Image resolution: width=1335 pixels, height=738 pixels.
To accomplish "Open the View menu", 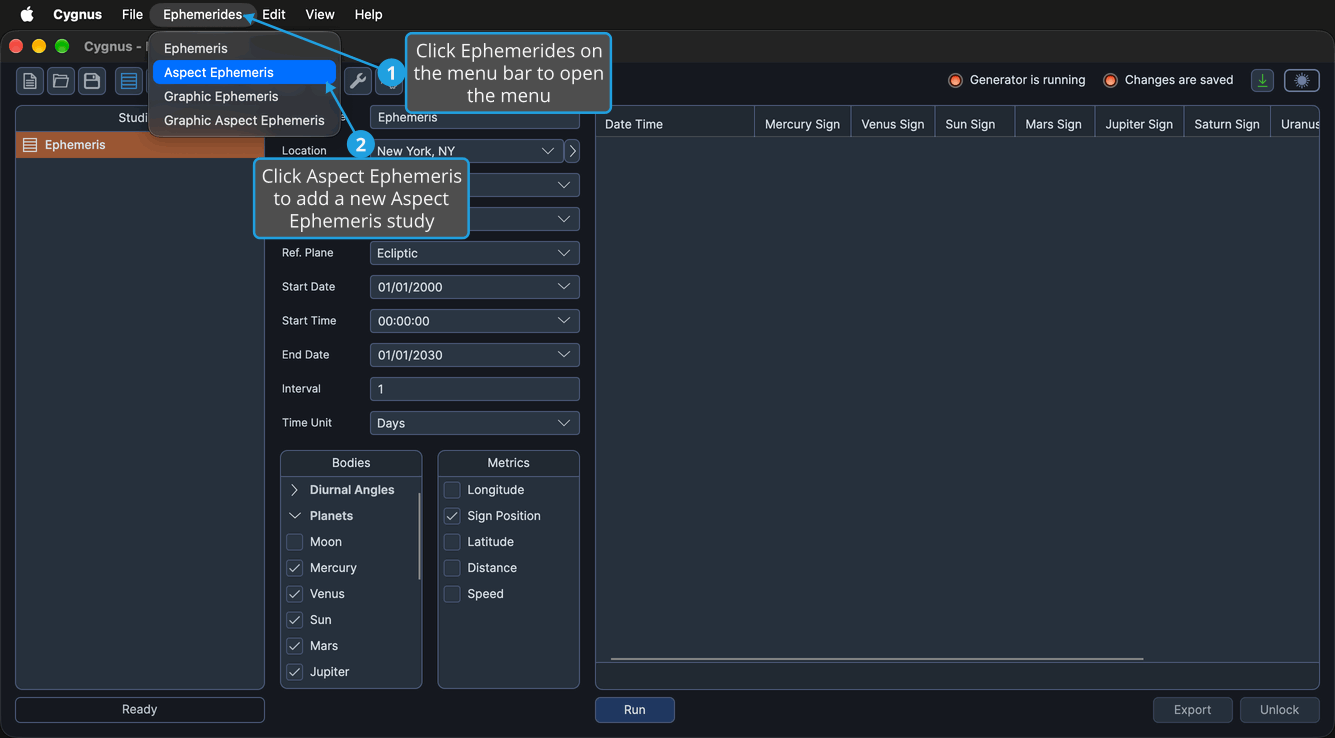I will click(320, 14).
